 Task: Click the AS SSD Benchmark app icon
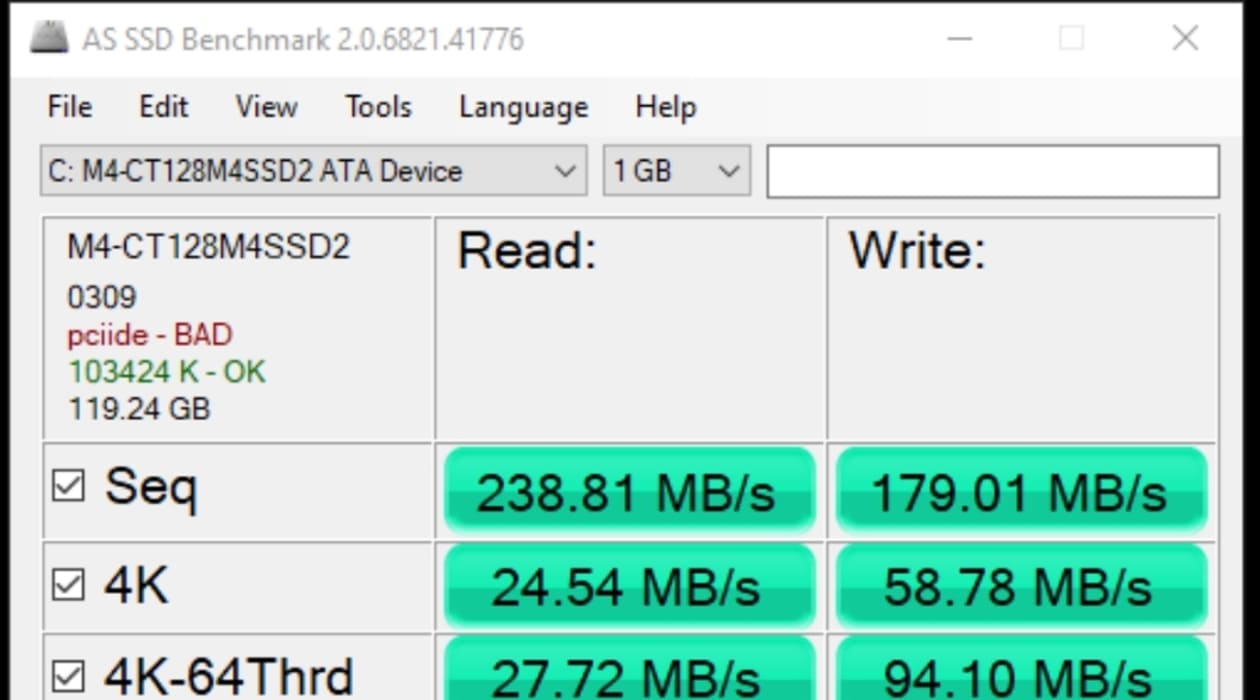click(49, 39)
